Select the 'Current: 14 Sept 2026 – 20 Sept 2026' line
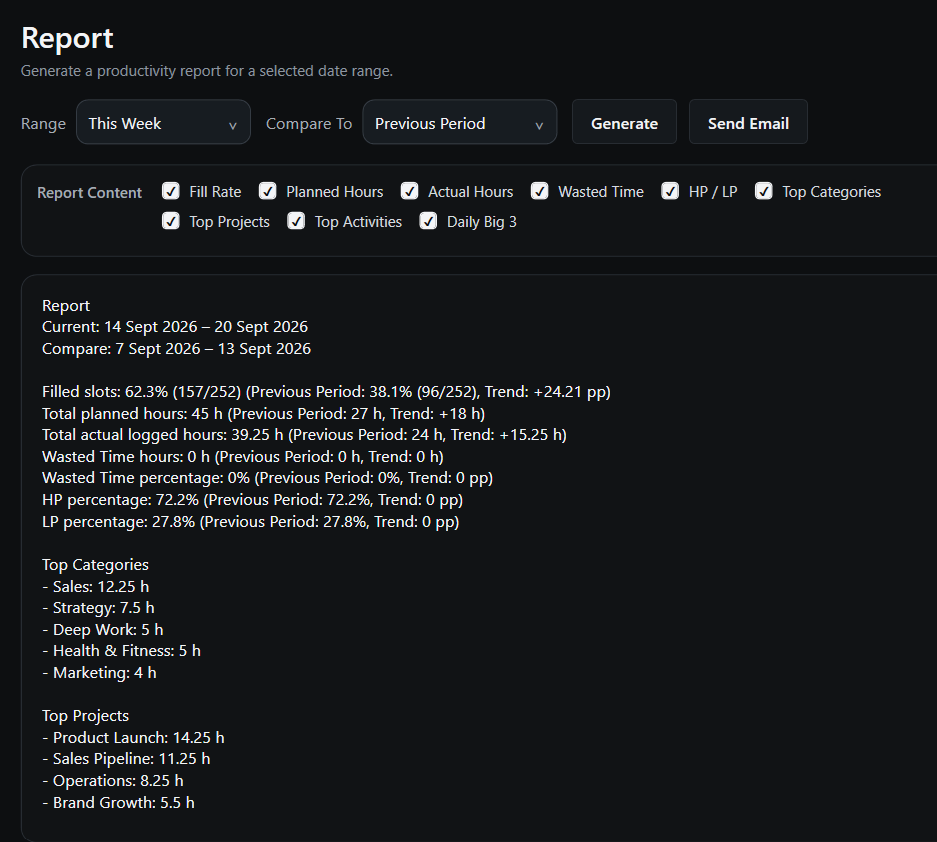The image size is (937, 842). point(175,327)
